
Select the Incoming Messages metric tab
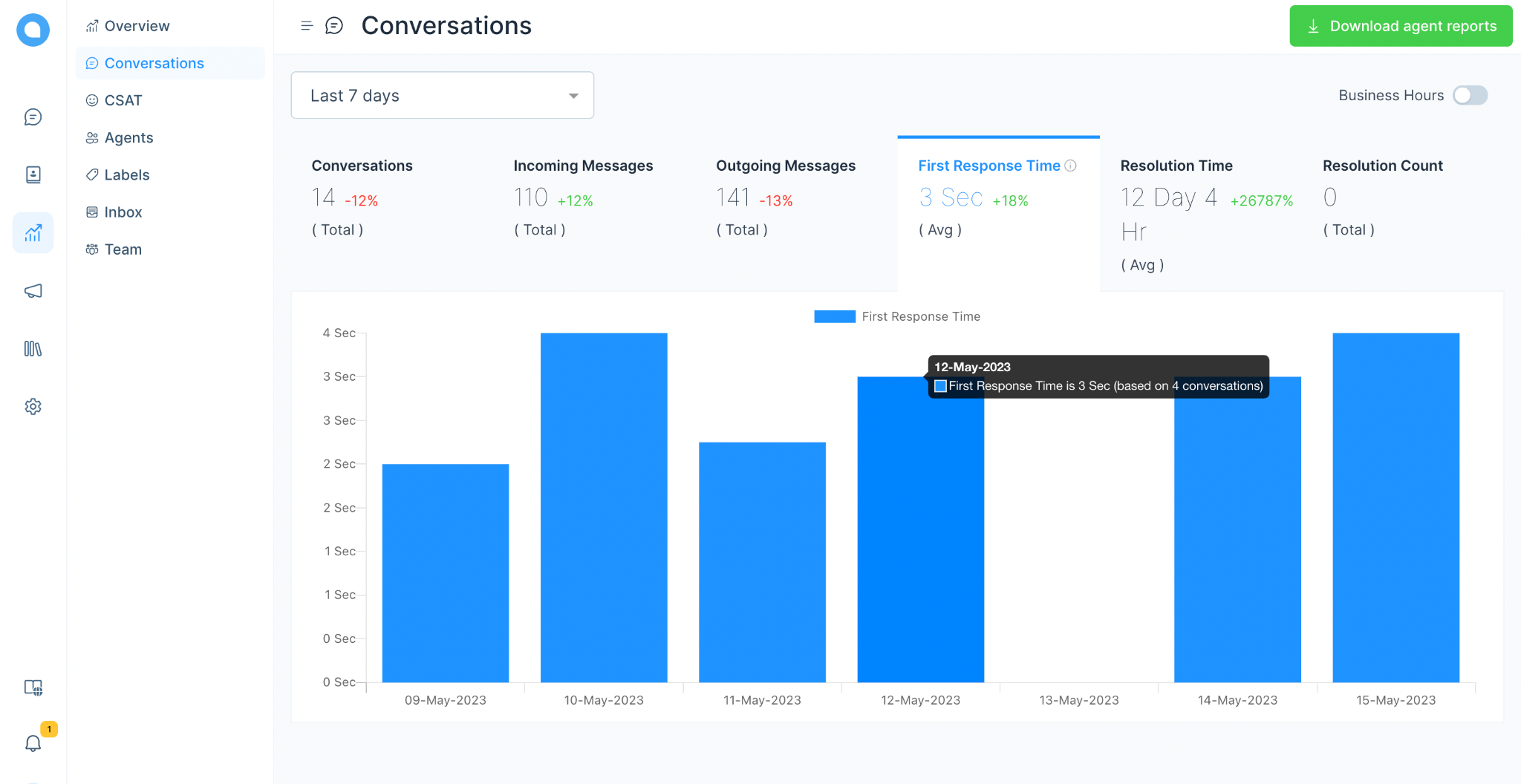(594, 213)
